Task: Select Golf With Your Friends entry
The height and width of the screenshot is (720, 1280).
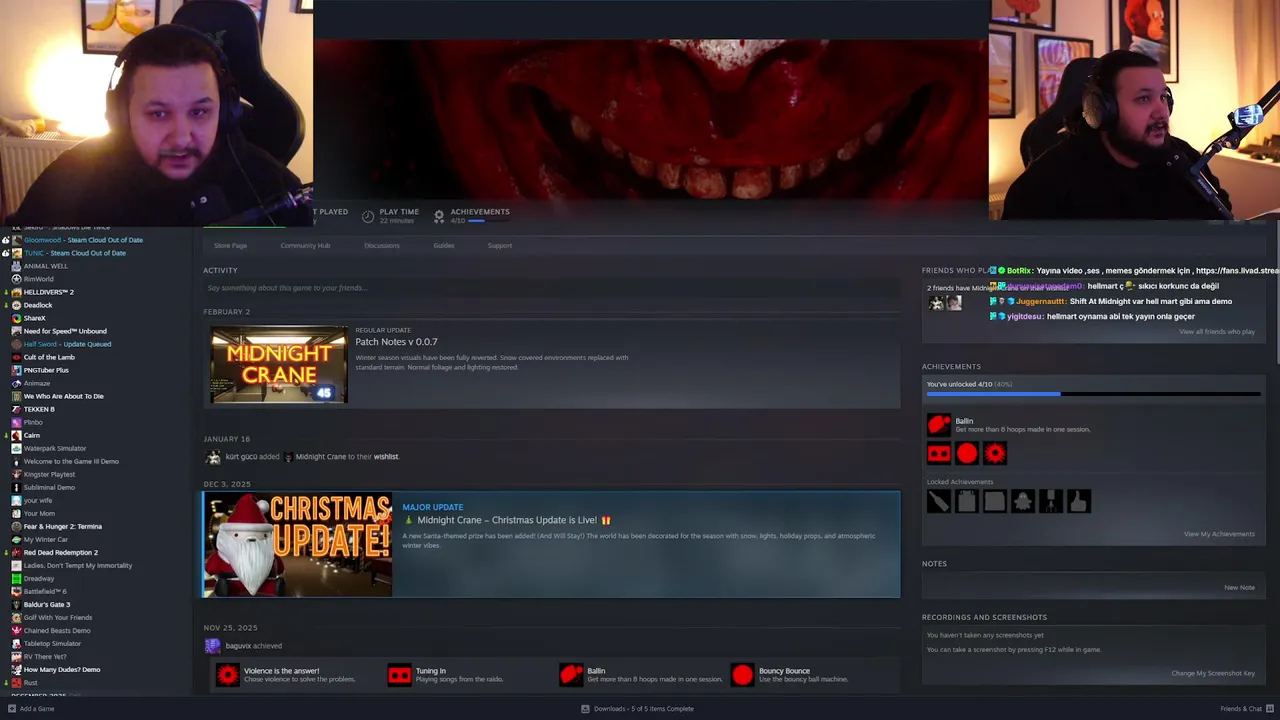Action: click(58, 617)
